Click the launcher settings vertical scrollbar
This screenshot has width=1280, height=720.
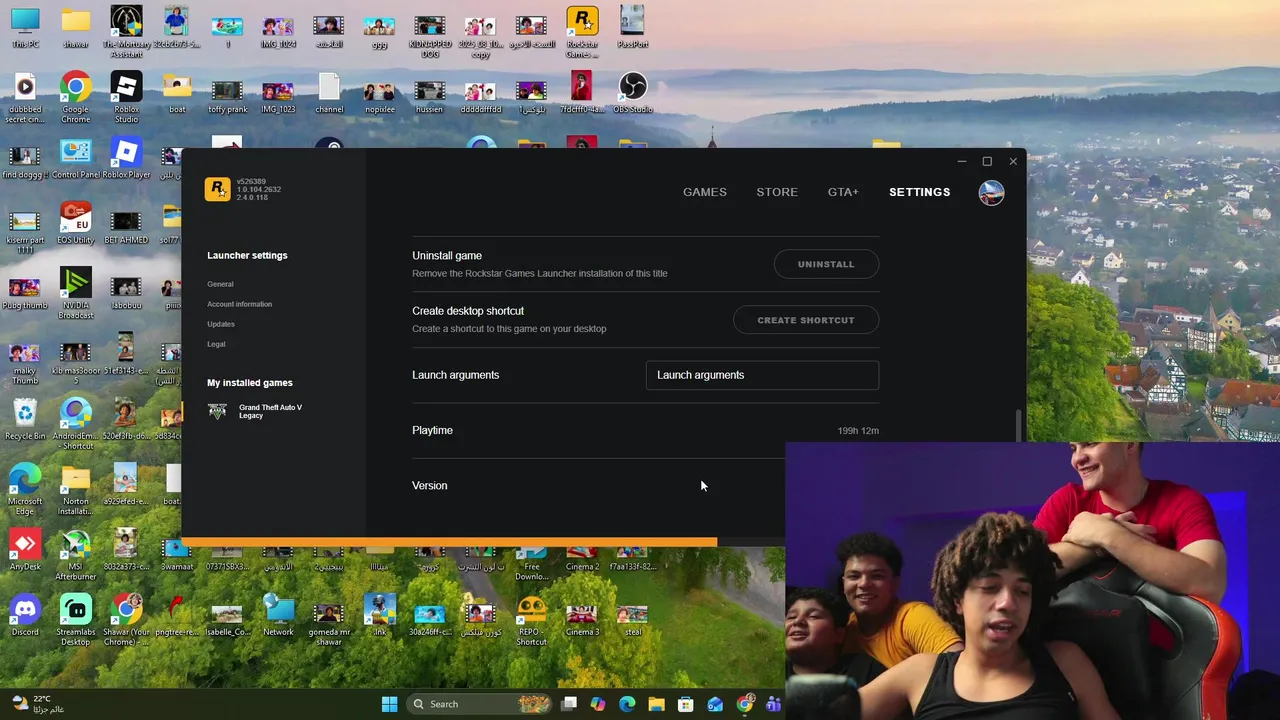tap(1019, 424)
